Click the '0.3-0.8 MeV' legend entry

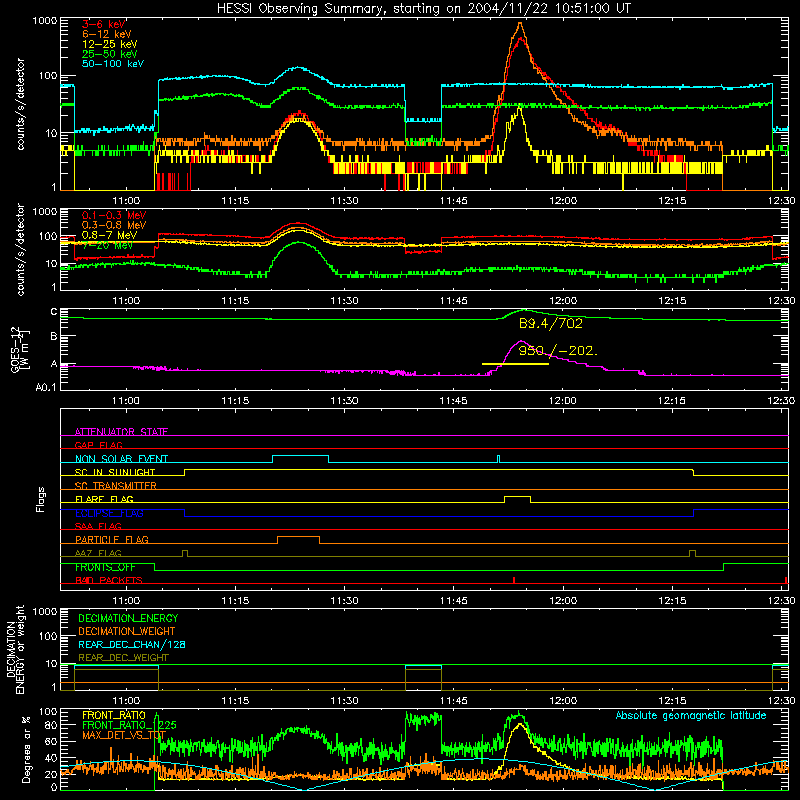tap(114, 225)
